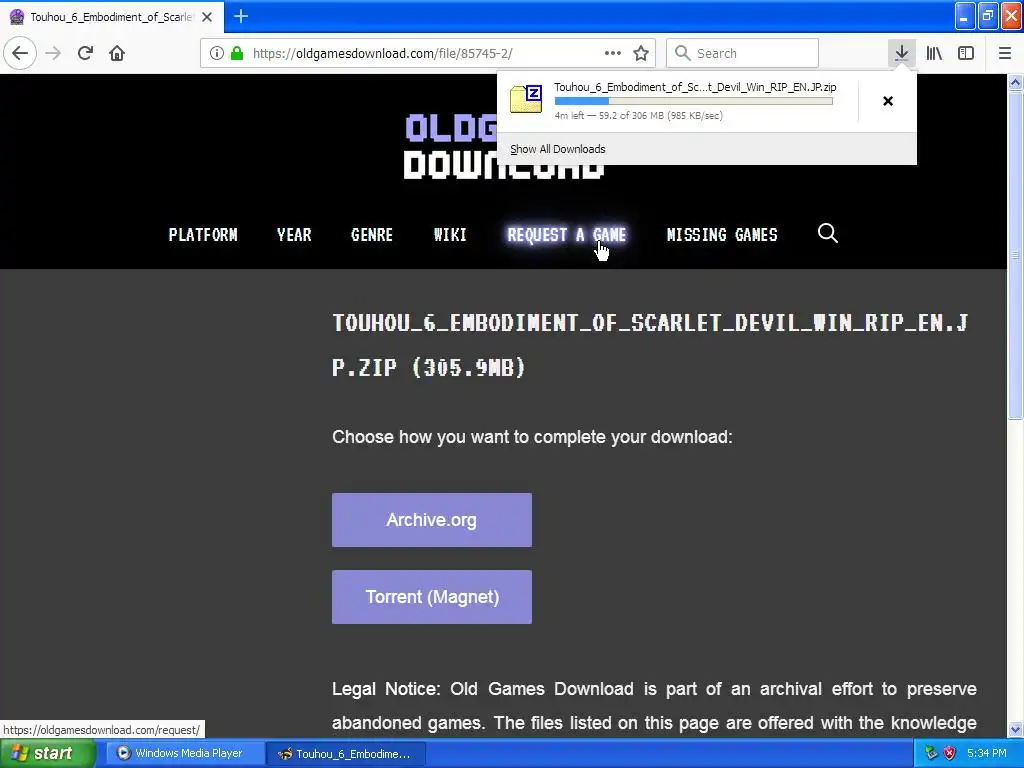Viewport: 1024px width, 768px height.
Task: Open the Windows start menu
Action: point(48,753)
